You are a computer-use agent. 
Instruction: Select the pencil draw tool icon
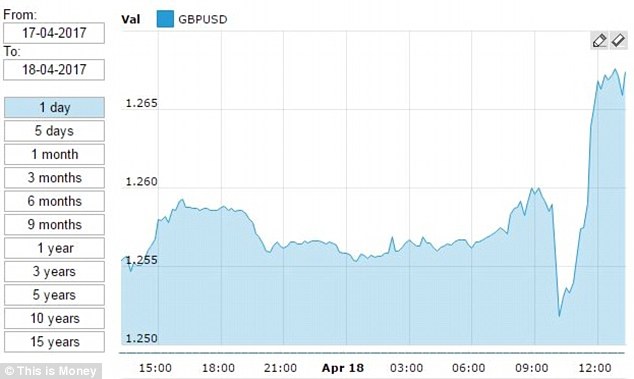tap(599, 40)
